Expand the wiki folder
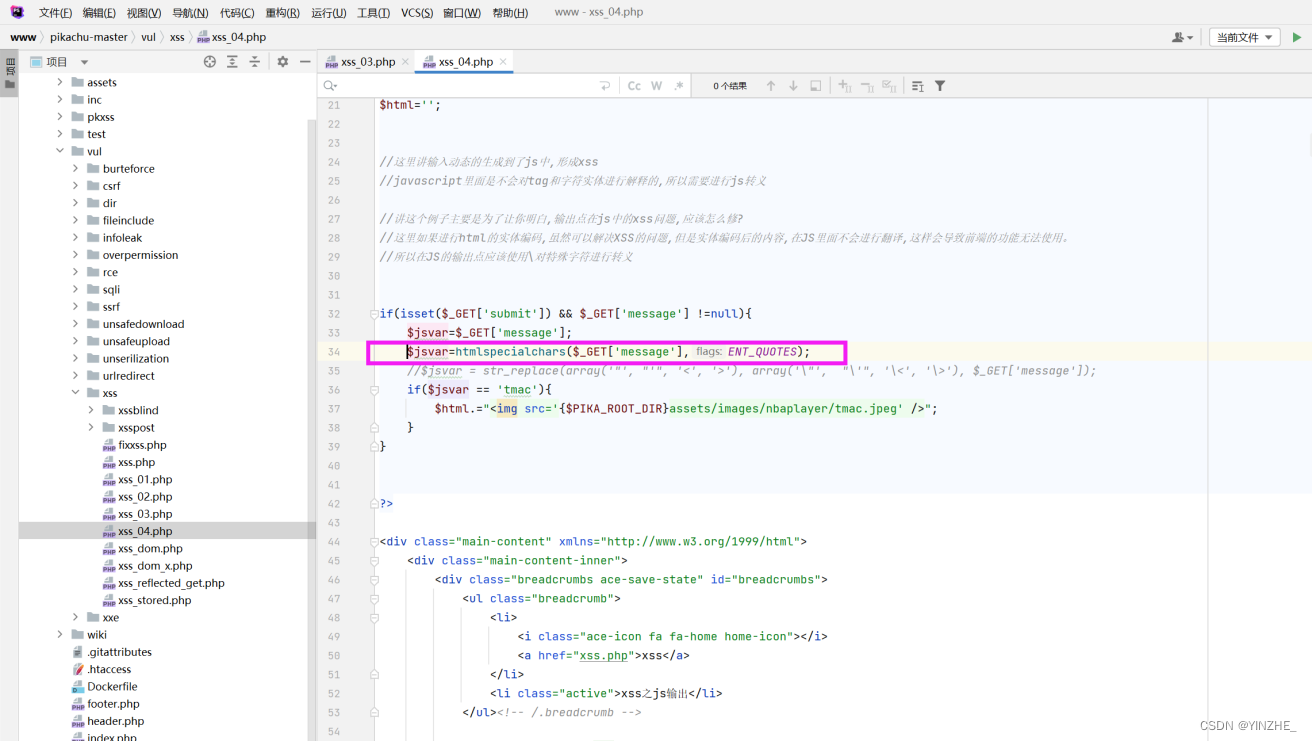The width and height of the screenshot is (1312, 741). [x=60, y=635]
